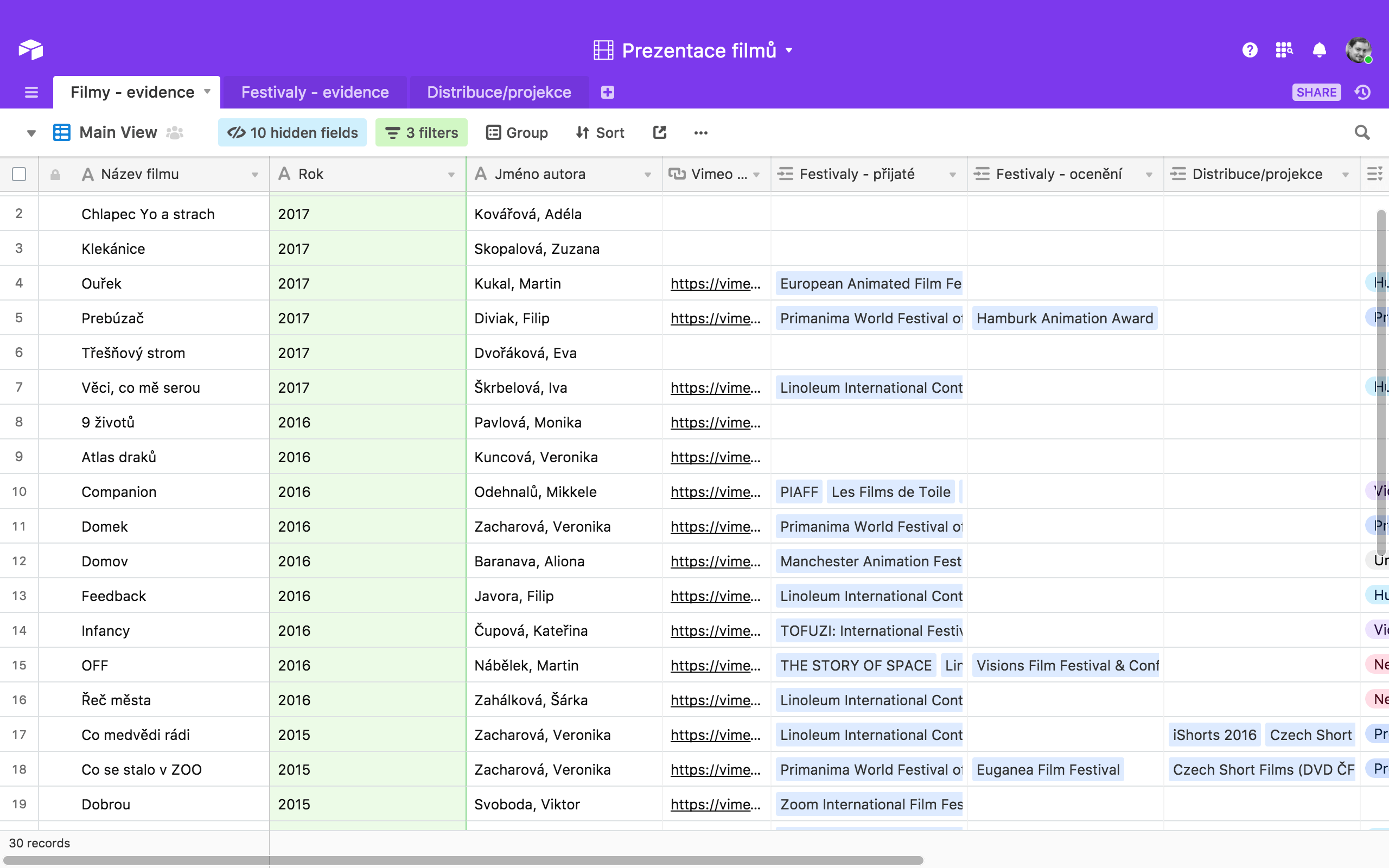Click the search magnifier icon

pos(1361,132)
